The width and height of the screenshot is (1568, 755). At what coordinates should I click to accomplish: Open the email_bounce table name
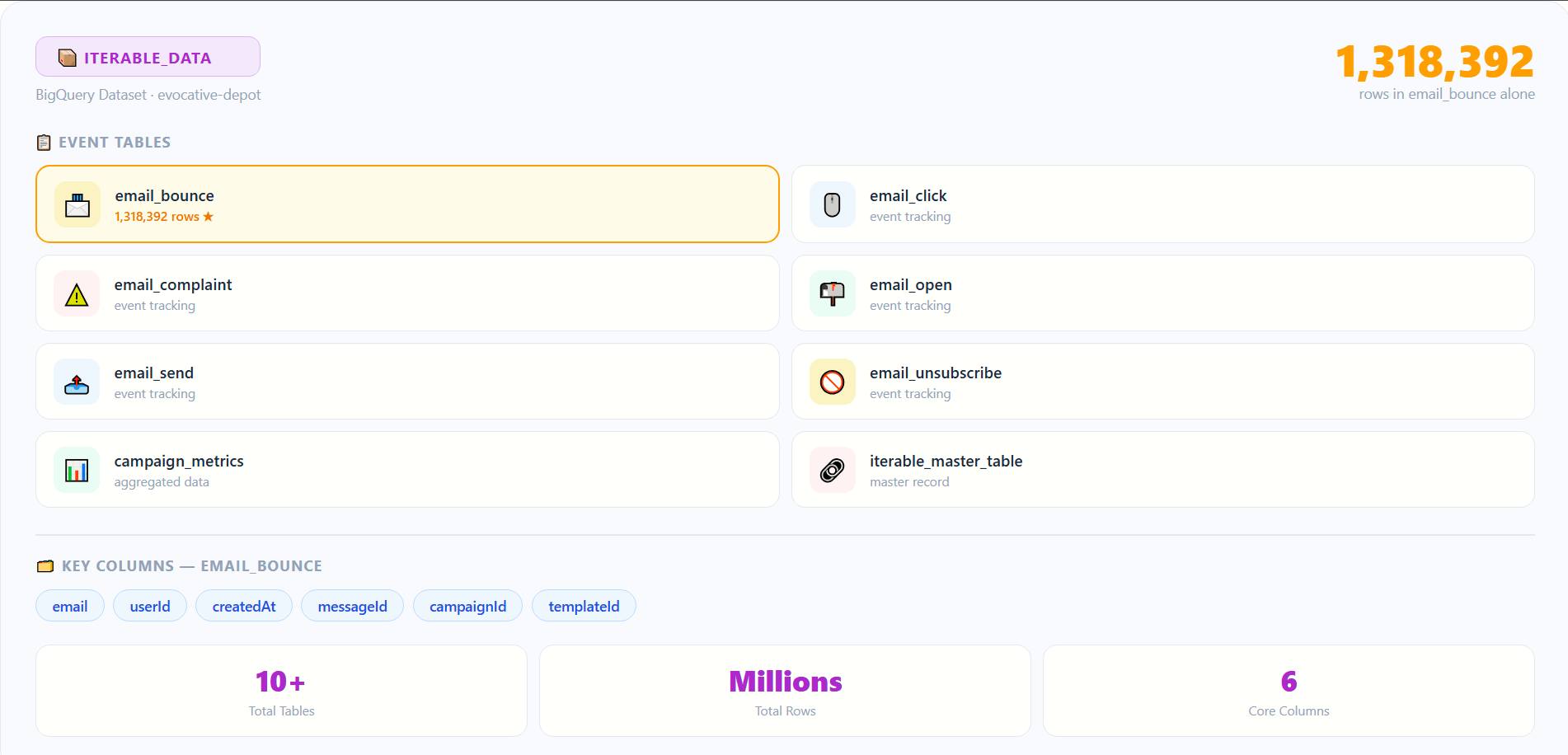point(164,195)
